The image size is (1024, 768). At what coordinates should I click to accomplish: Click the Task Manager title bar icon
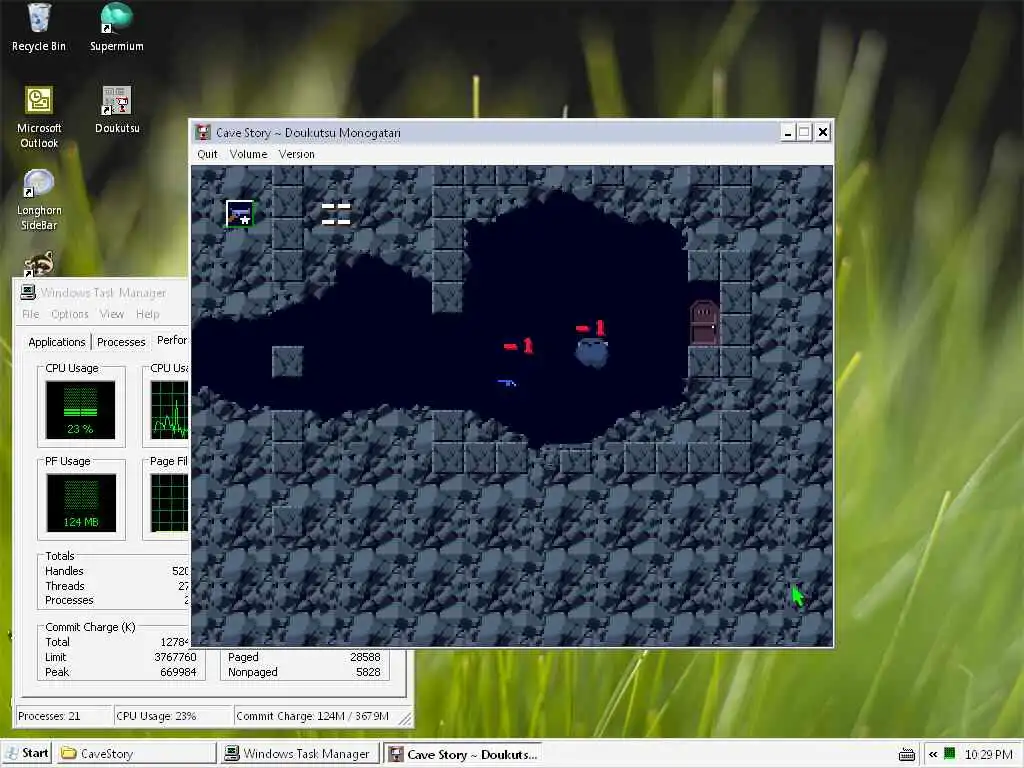click(28, 292)
